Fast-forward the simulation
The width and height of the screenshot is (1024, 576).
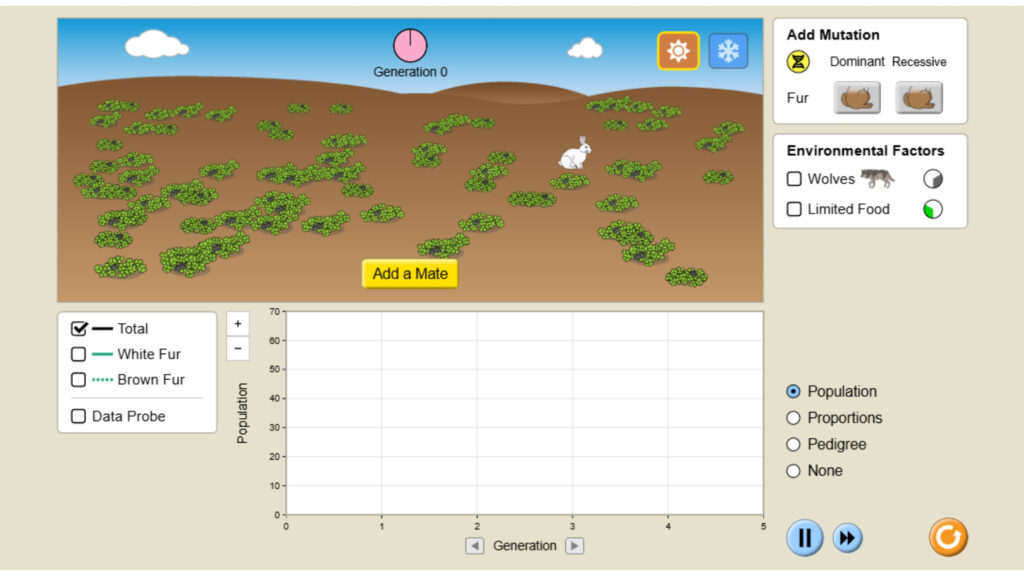(x=848, y=537)
